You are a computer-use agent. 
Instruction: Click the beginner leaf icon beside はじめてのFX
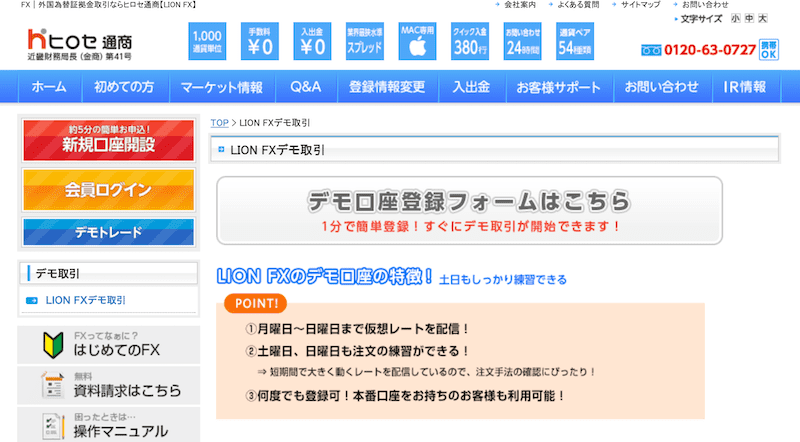click(x=53, y=345)
